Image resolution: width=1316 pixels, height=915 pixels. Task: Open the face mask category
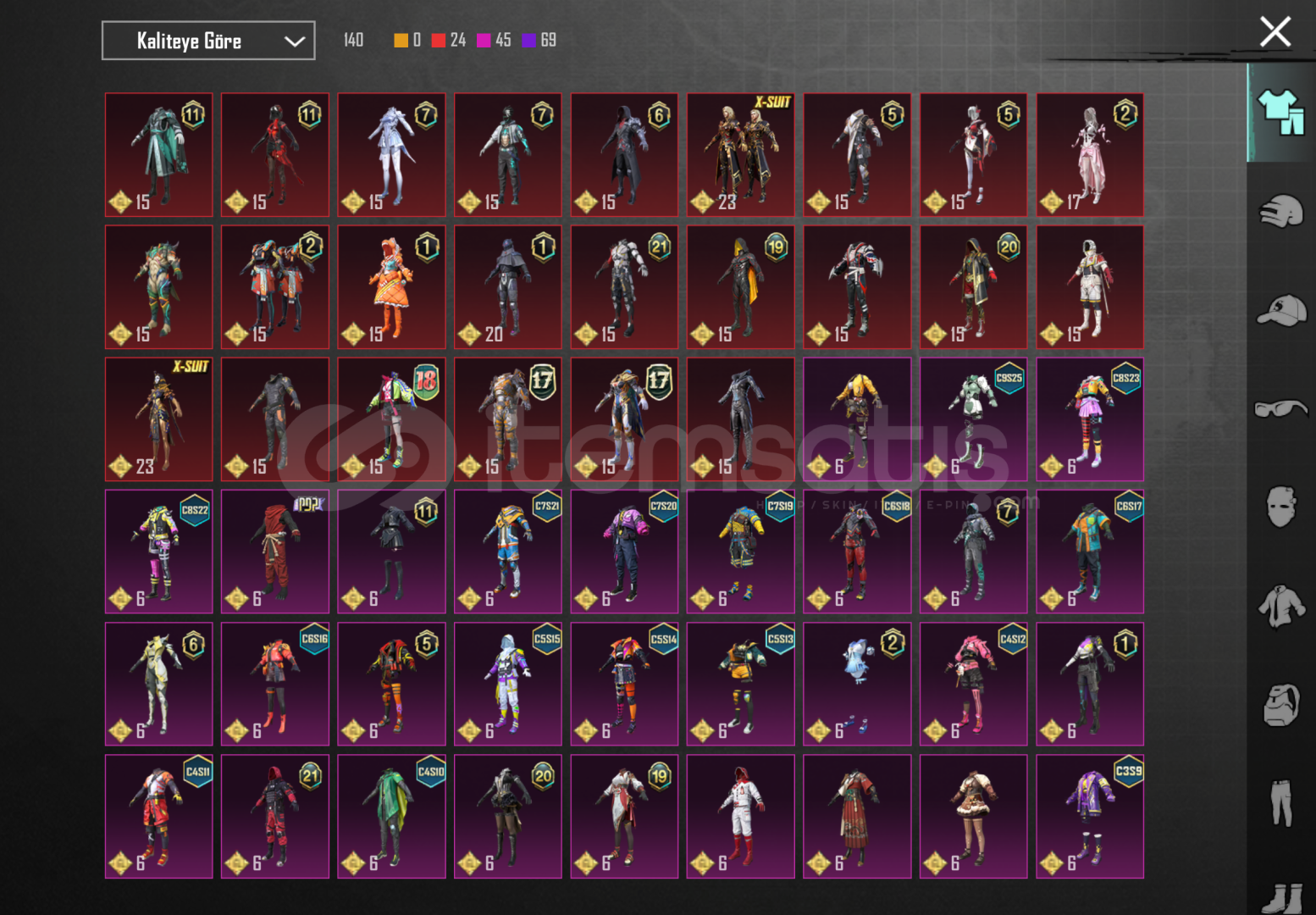click(x=1281, y=507)
